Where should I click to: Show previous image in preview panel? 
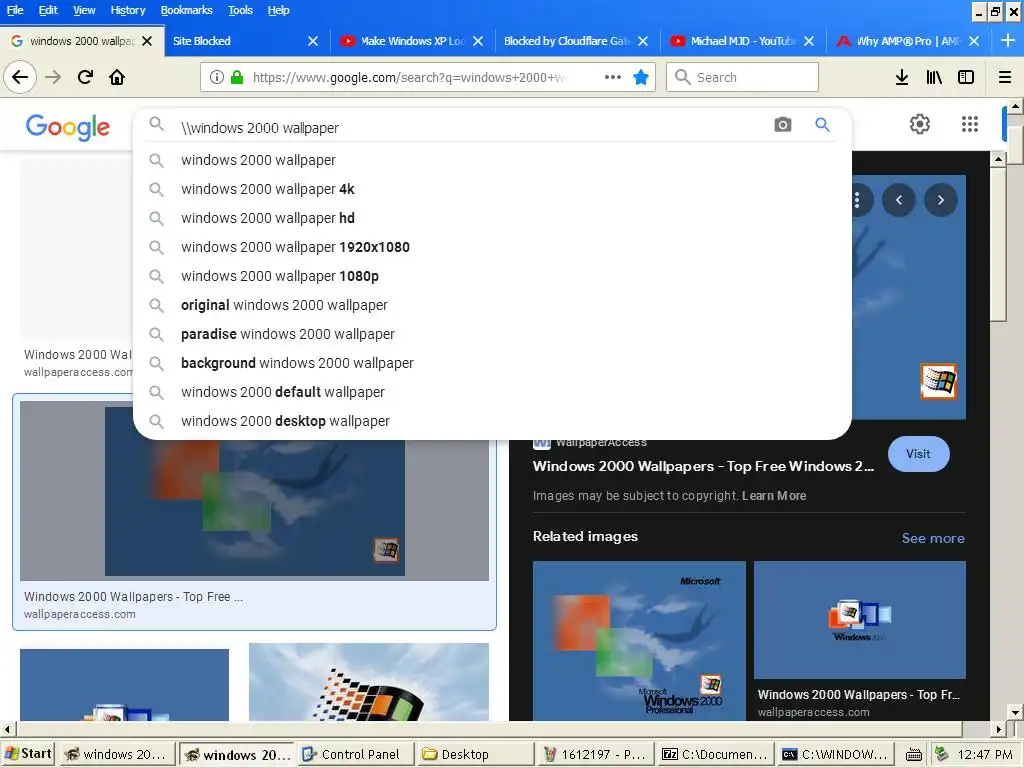(899, 200)
